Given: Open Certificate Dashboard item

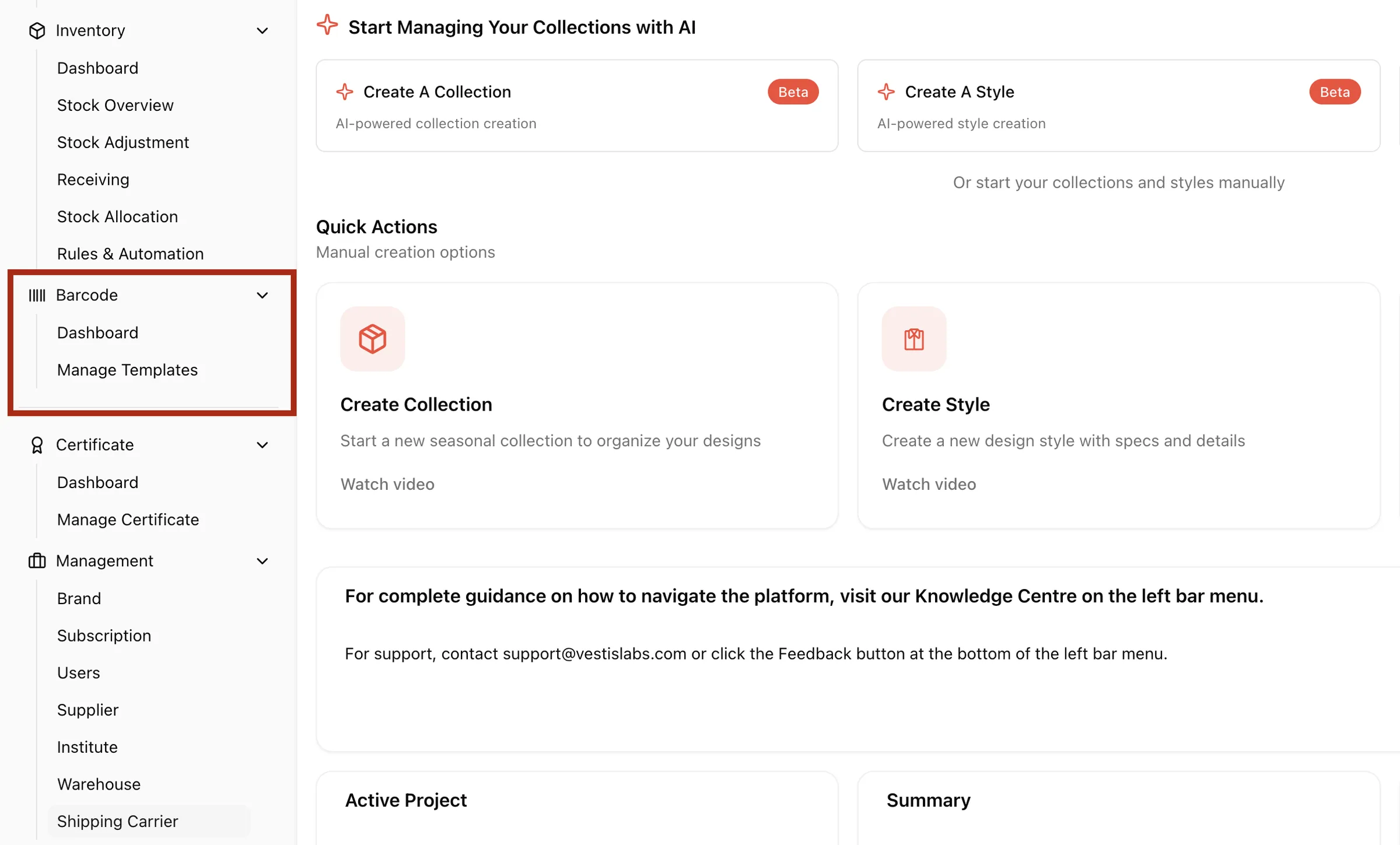Looking at the screenshot, I should click(x=97, y=482).
